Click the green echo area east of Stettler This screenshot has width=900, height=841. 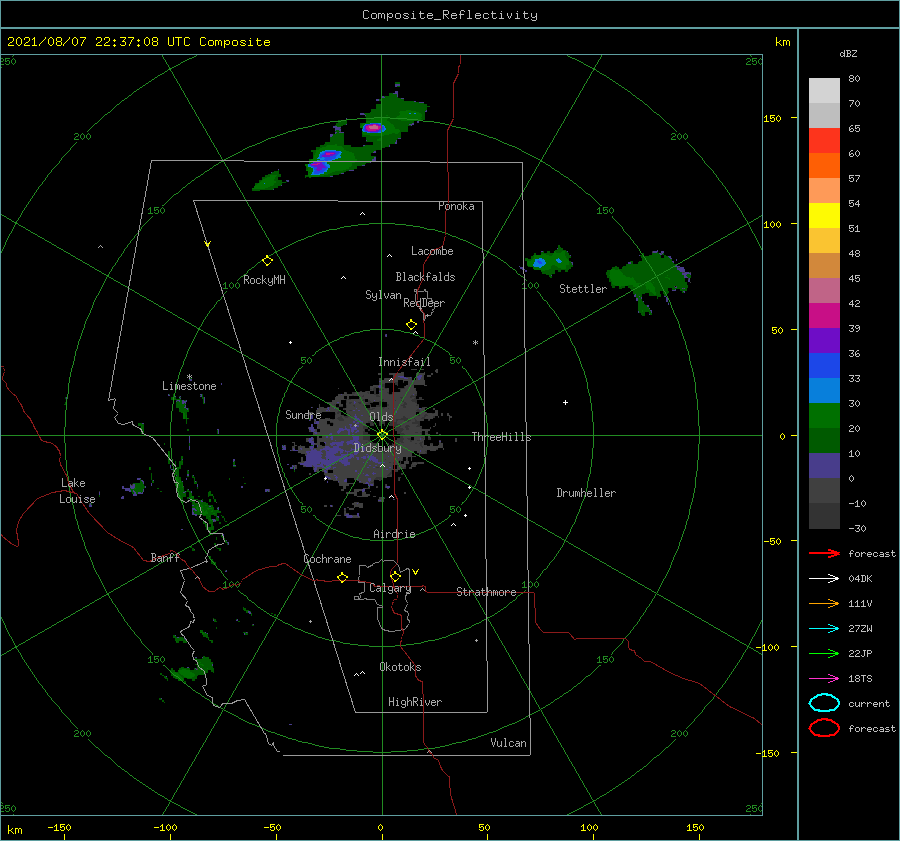pos(649,278)
